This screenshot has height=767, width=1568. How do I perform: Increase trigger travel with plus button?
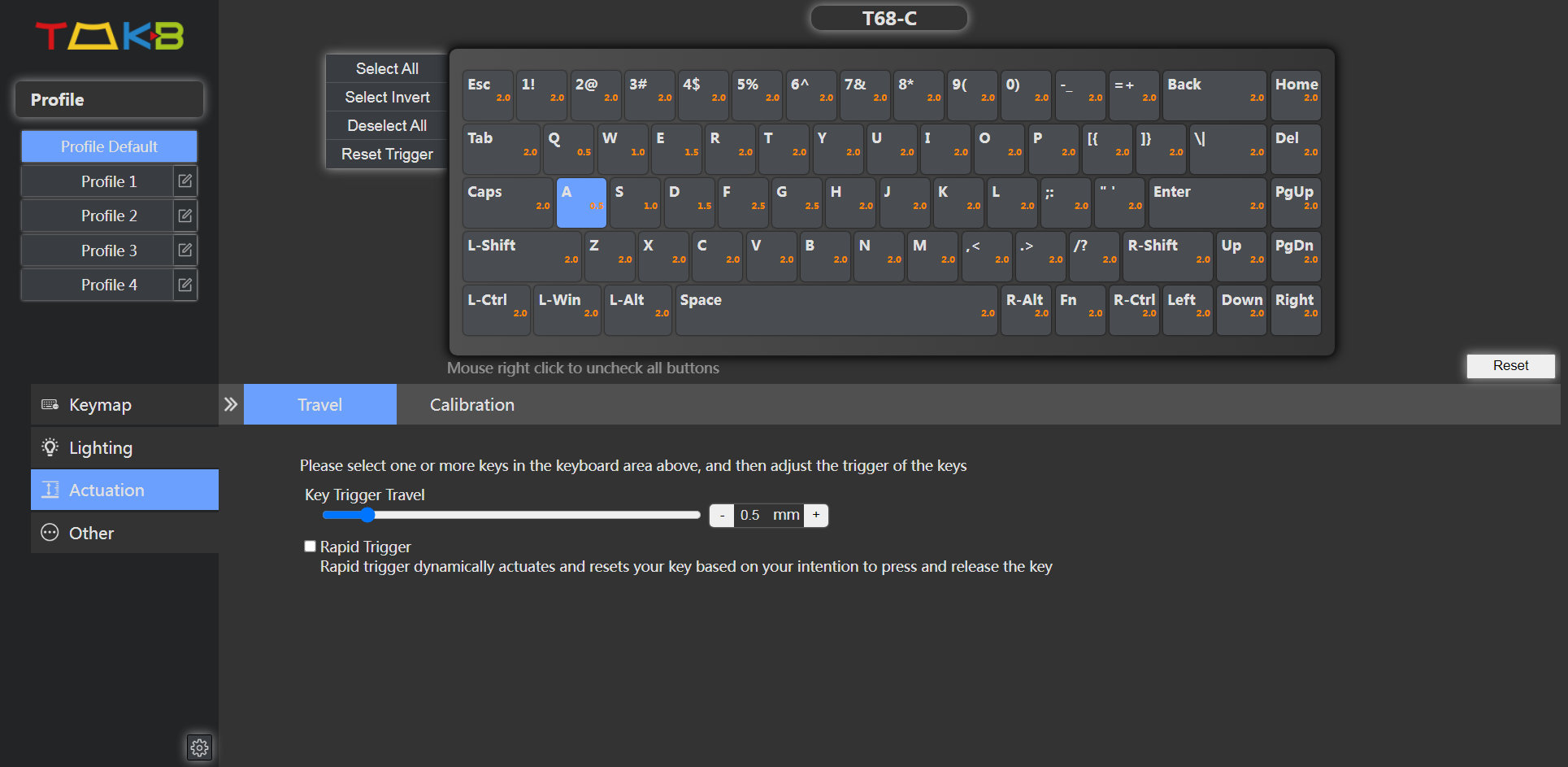pyautogui.click(x=816, y=516)
